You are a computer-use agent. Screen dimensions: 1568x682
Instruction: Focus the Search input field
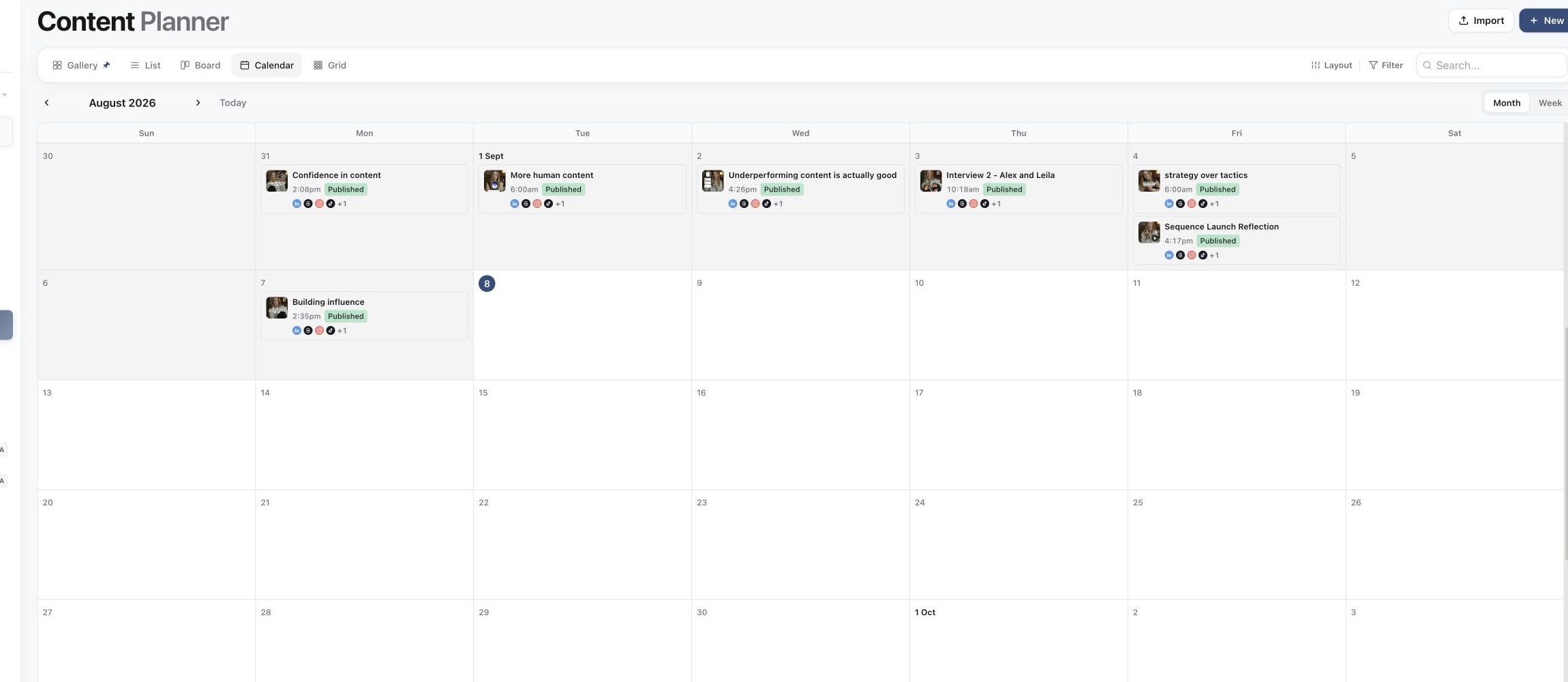click(1492, 65)
